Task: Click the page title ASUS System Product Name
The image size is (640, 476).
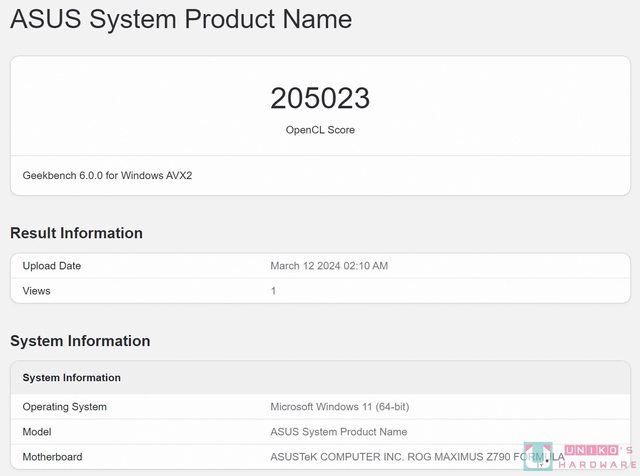Action: tap(181, 19)
